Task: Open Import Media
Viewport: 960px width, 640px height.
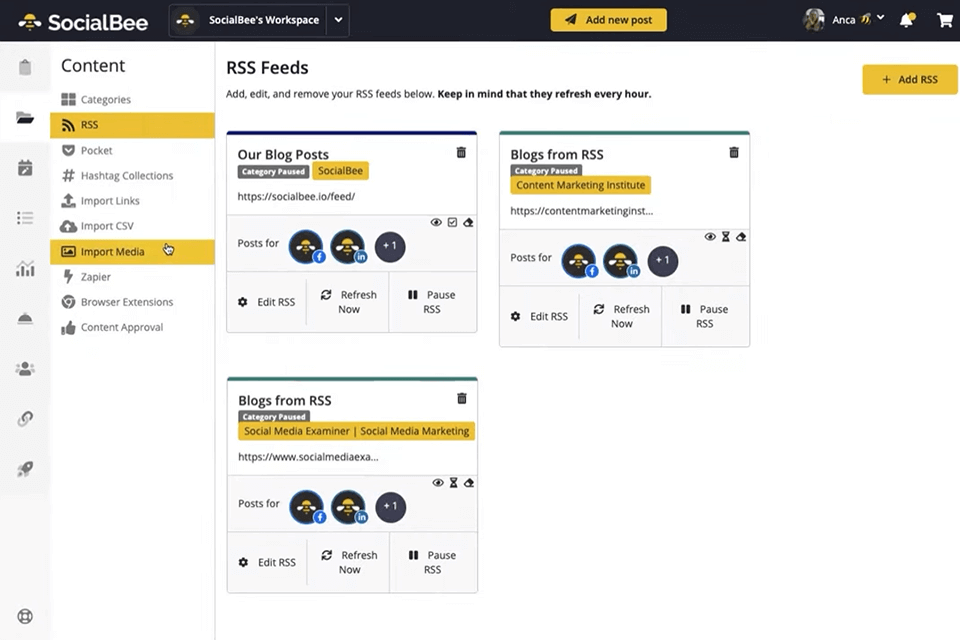Action: [x=132, y=252]
